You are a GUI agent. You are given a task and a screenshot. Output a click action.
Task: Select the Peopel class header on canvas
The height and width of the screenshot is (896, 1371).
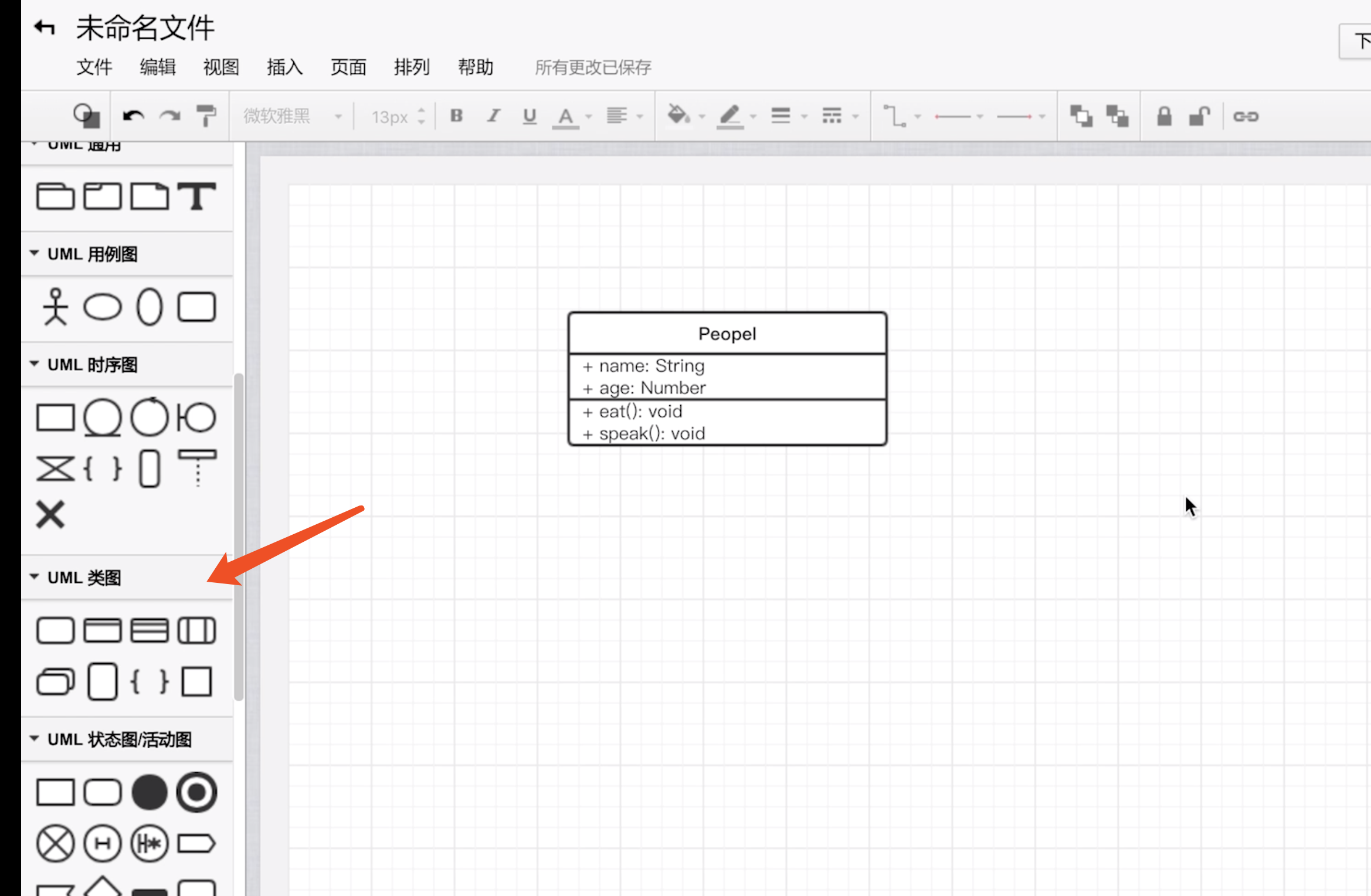[727, 334]
